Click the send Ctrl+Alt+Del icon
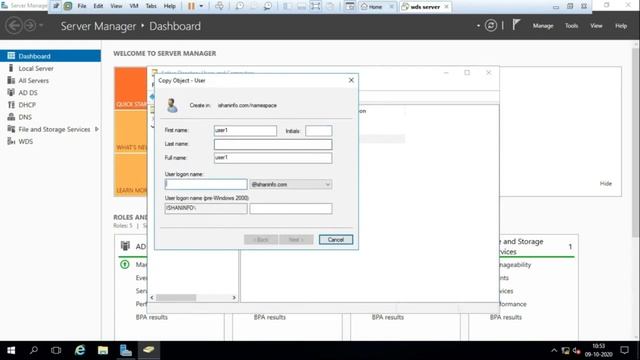This screenshot has width=640, height=360. coord(220,6)
